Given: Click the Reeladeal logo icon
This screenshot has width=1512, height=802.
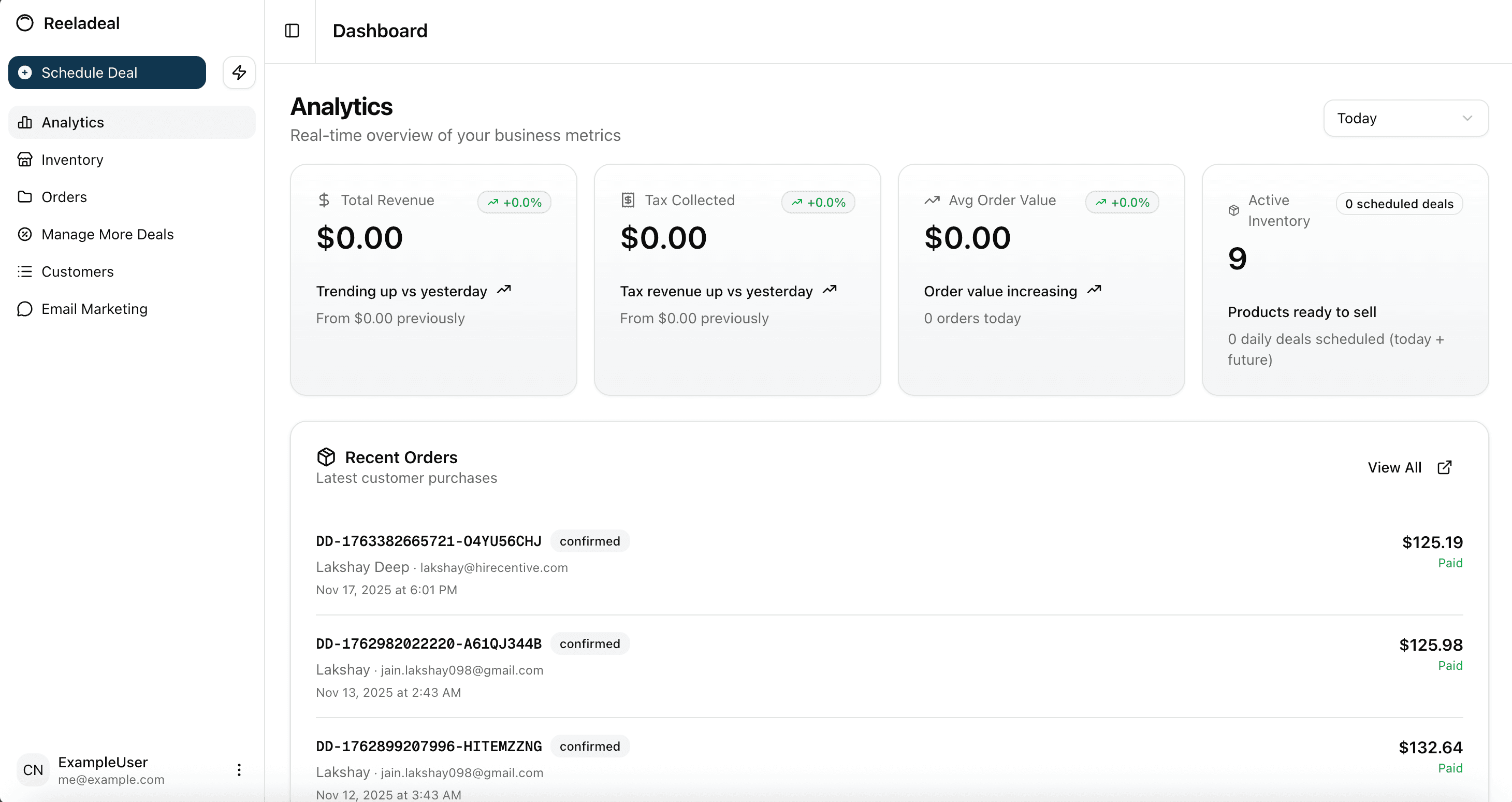Looking at the screenshot, I should [x=25, y=23].
